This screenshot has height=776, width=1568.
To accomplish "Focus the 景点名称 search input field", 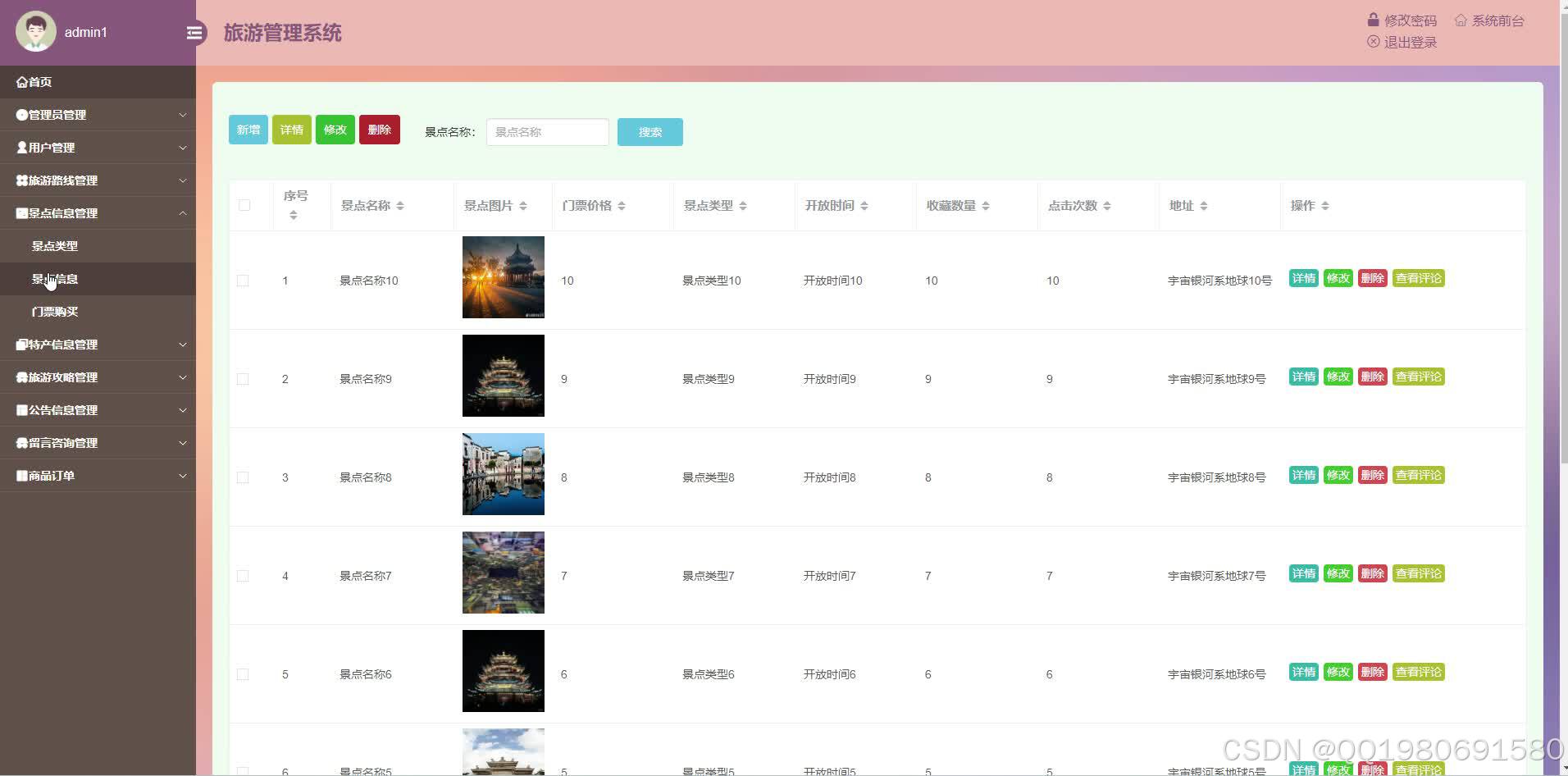I will click(x=548, y=132).
